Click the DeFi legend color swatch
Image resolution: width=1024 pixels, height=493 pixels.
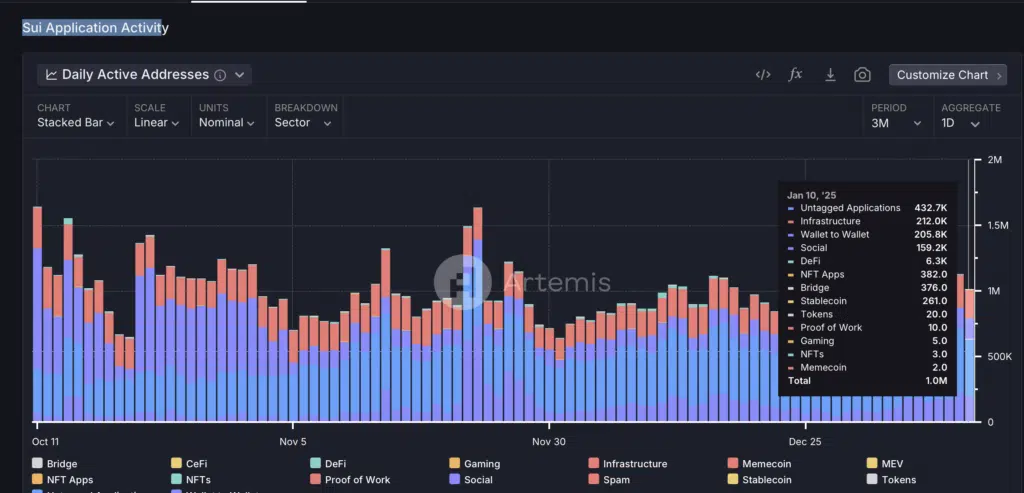tap(316, 464)
